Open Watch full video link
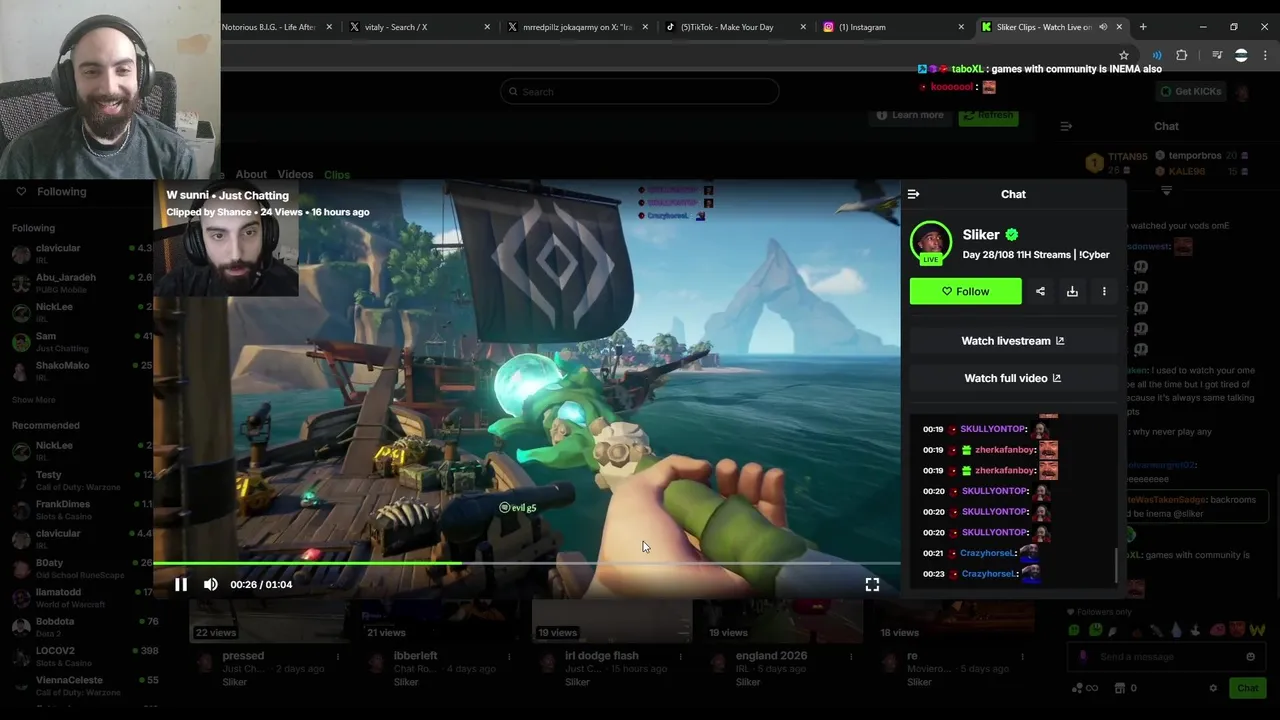This screenshot has width=1280, height=720. coord(1013,378)
